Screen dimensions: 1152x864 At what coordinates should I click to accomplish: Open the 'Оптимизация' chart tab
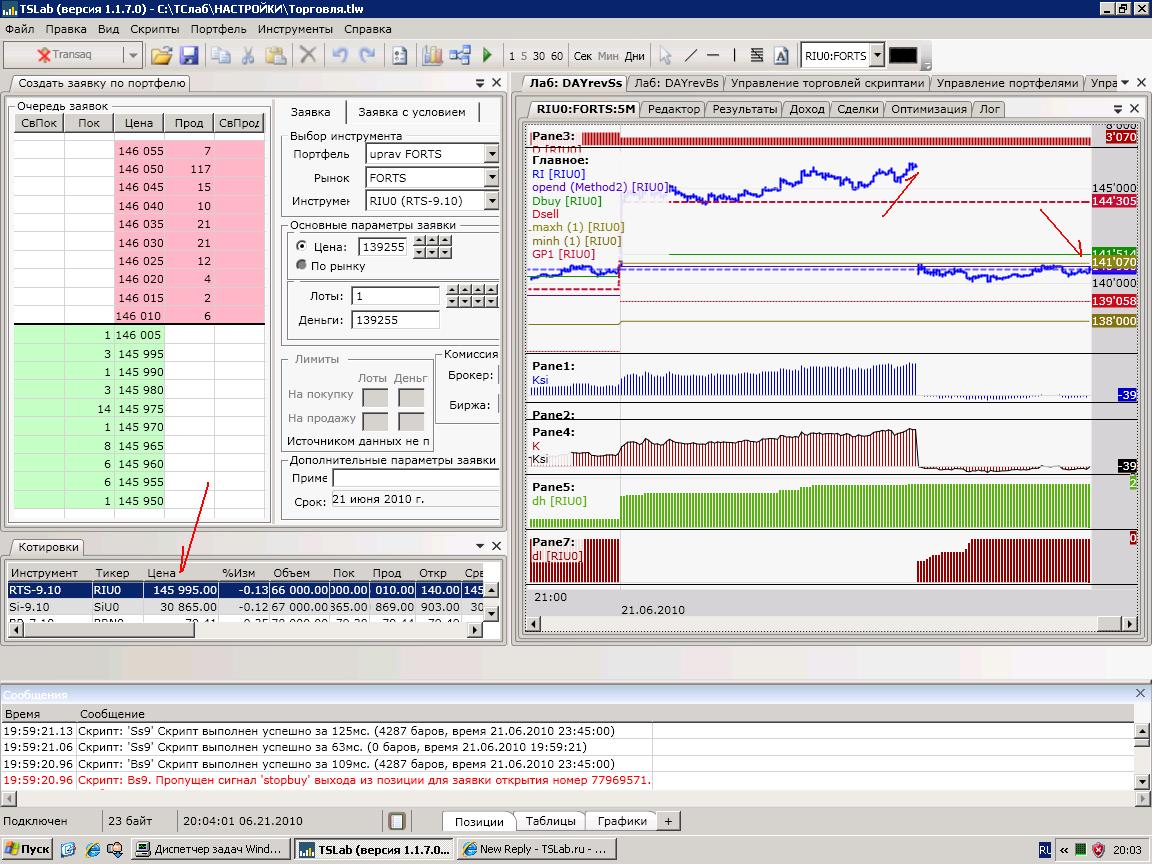929,109
